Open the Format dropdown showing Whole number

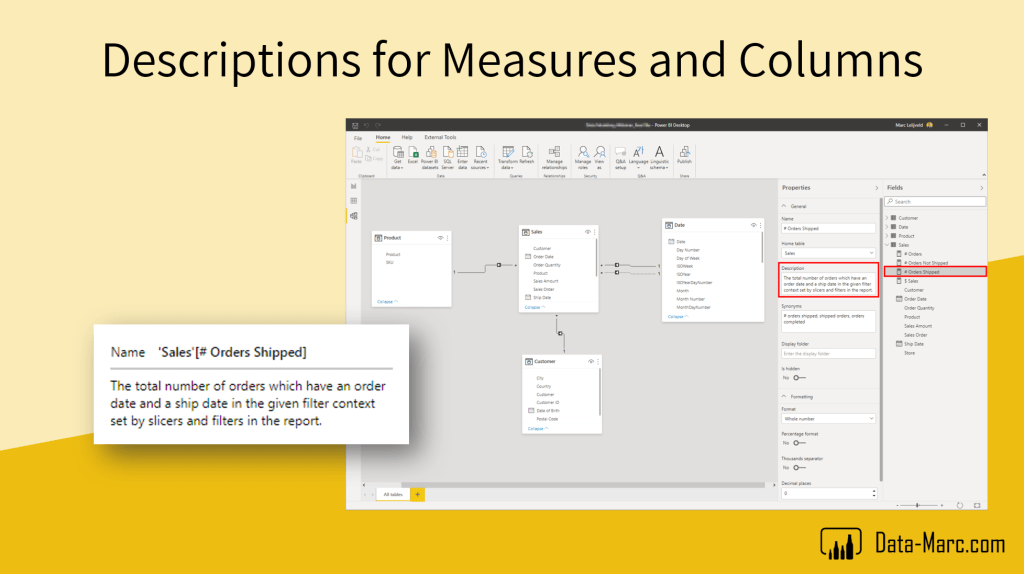pyautogui.click(x=828, y=420)
